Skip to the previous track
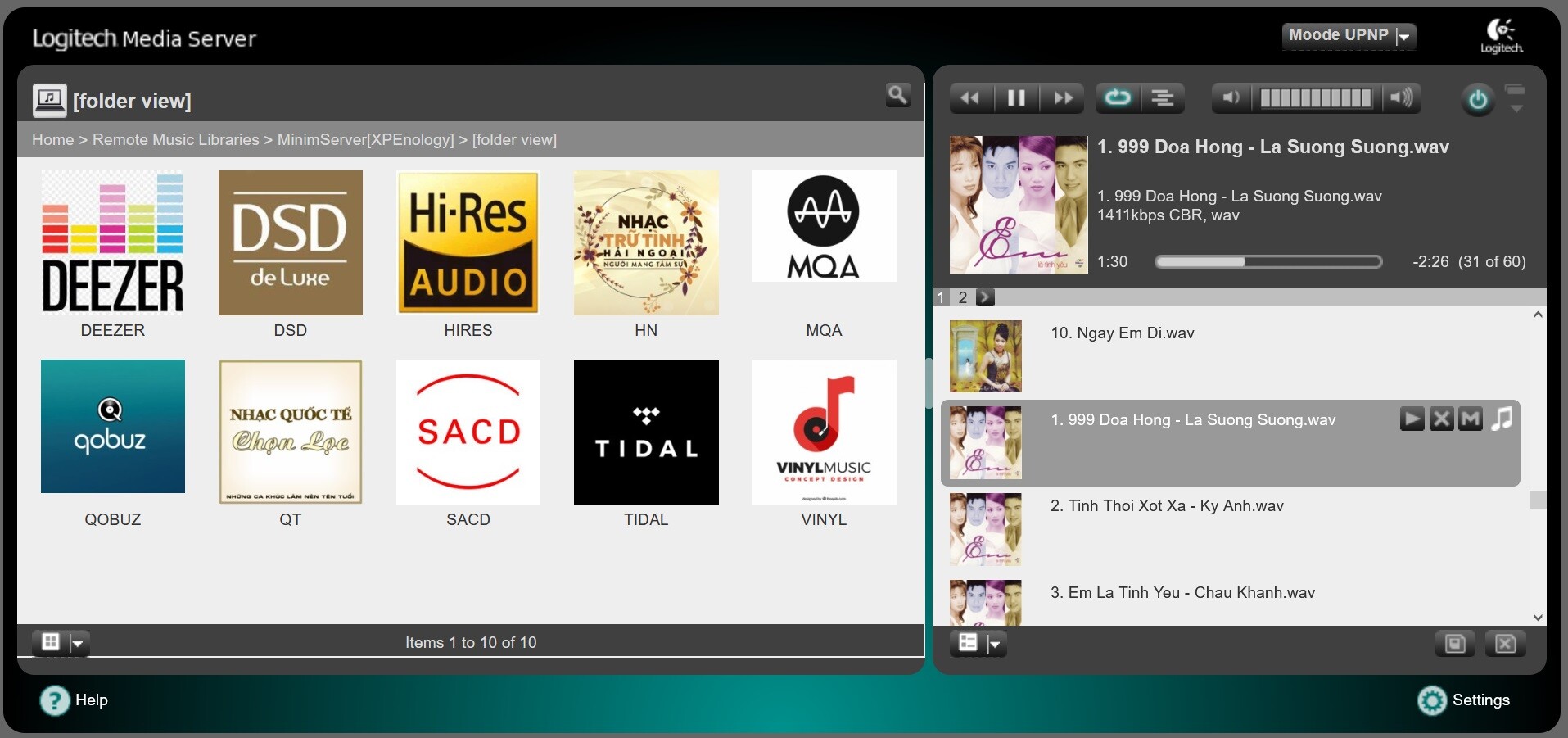The height and width of the screenshot is (738, 1568). [x=971, y=98]
